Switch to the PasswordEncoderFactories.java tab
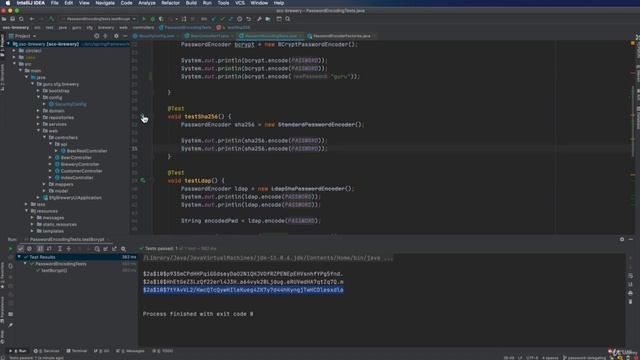The width and height of the screenshot is (640, 360). click(341, 36)
